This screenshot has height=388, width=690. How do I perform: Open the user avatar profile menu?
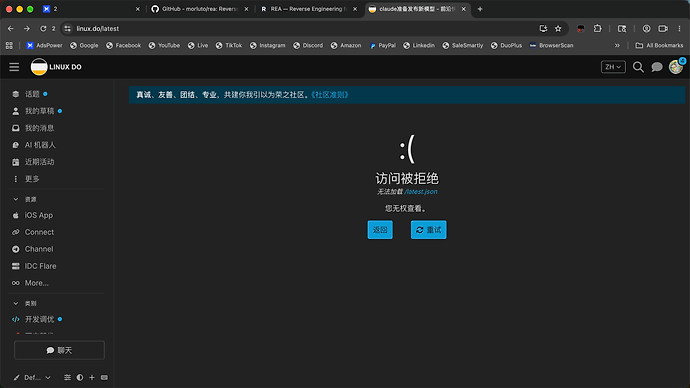pyautogui.click(x=676, y=67)
